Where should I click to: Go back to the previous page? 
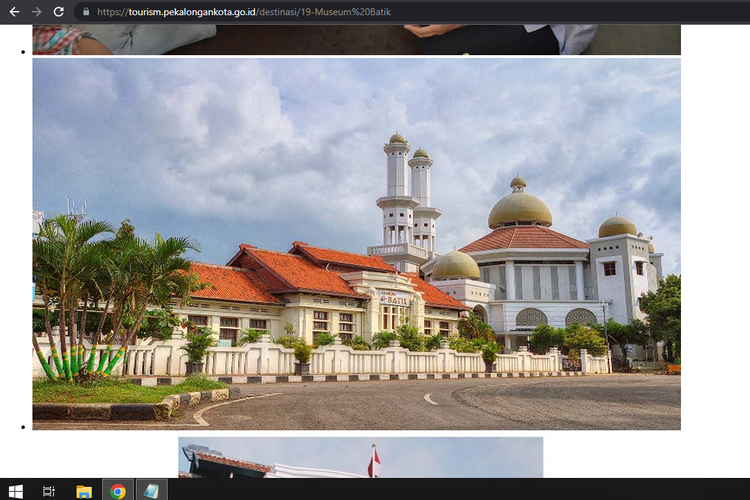tap(14, 12)
